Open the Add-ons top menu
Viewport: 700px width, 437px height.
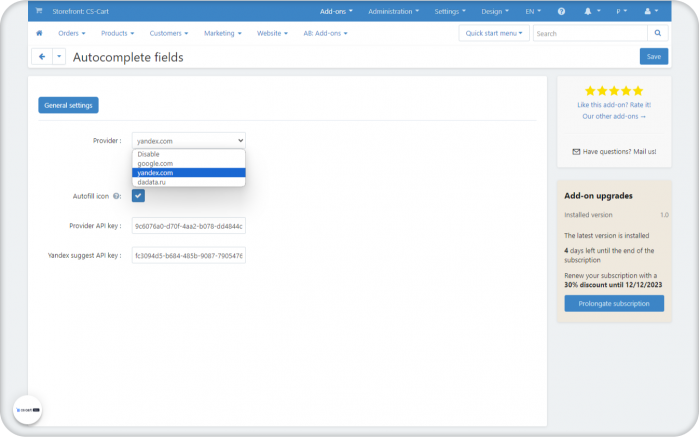(336, 11)
